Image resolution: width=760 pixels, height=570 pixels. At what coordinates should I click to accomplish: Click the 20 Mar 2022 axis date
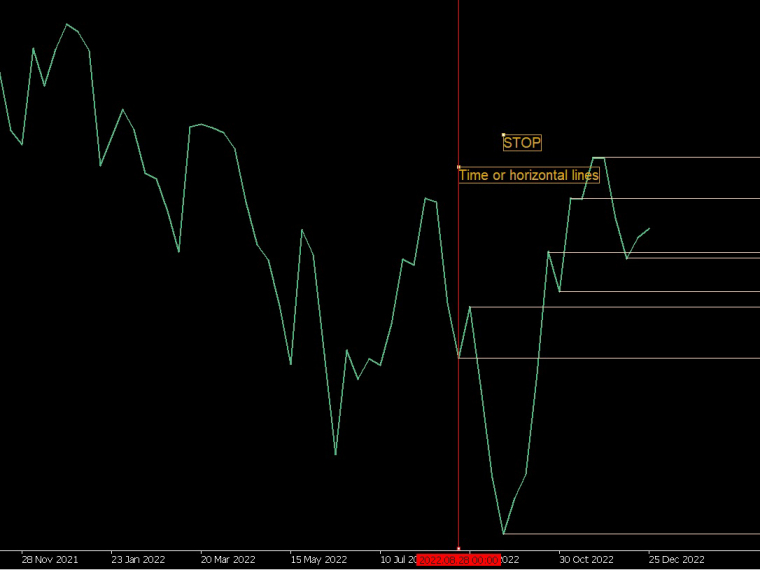[228, 560]
